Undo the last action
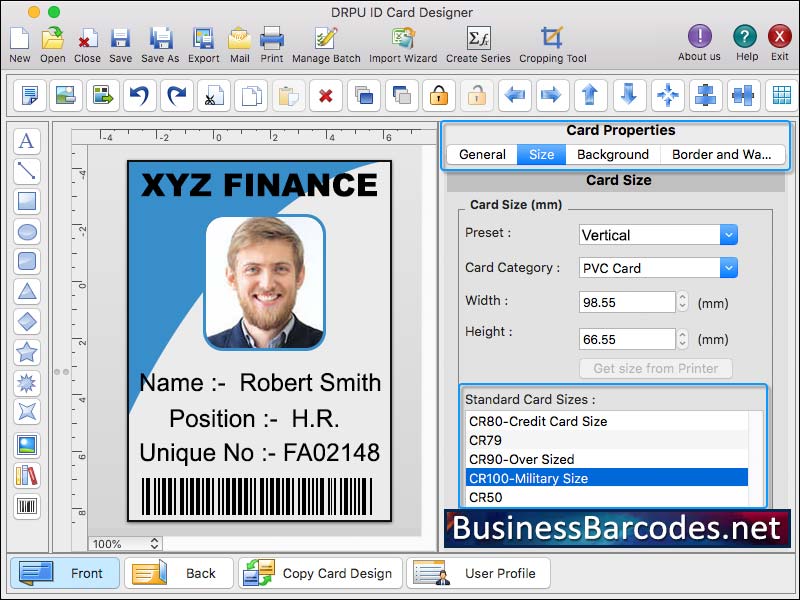 (138, 95)
